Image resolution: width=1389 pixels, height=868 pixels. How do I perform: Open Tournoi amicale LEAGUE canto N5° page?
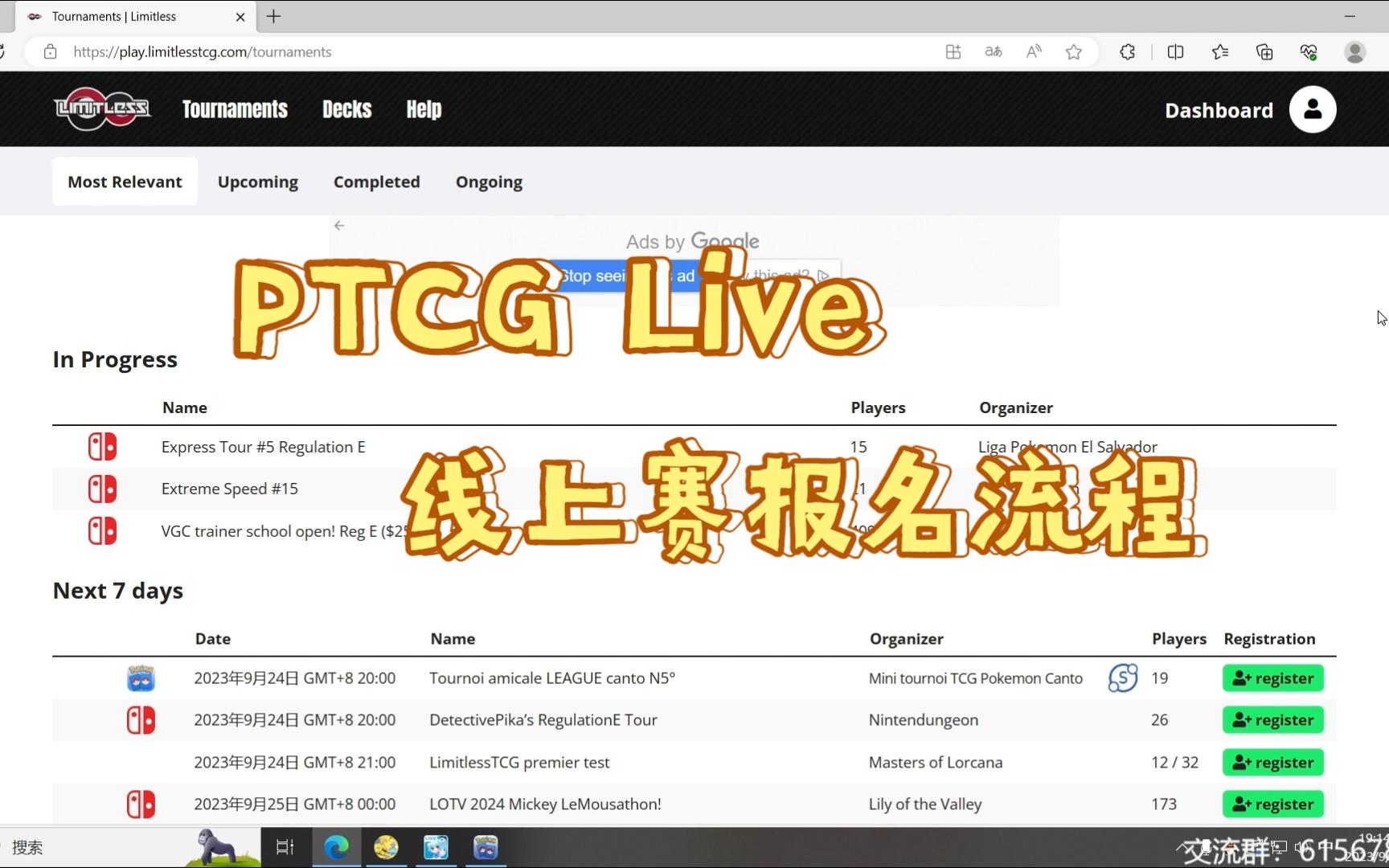[552, 678]
